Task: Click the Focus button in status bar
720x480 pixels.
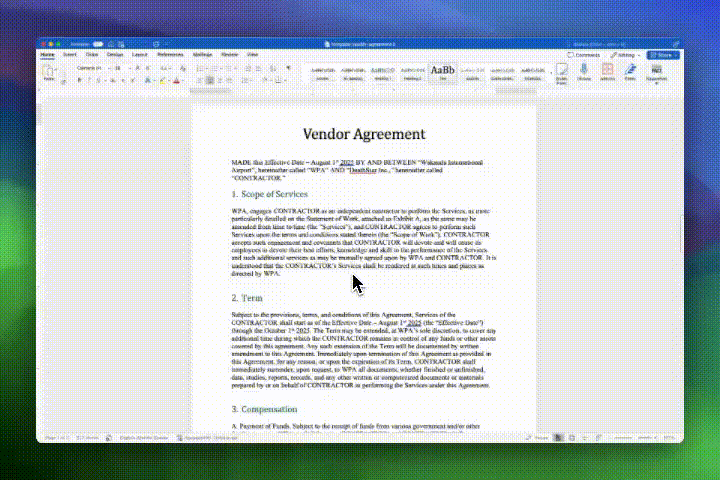Action: (537, 438)
